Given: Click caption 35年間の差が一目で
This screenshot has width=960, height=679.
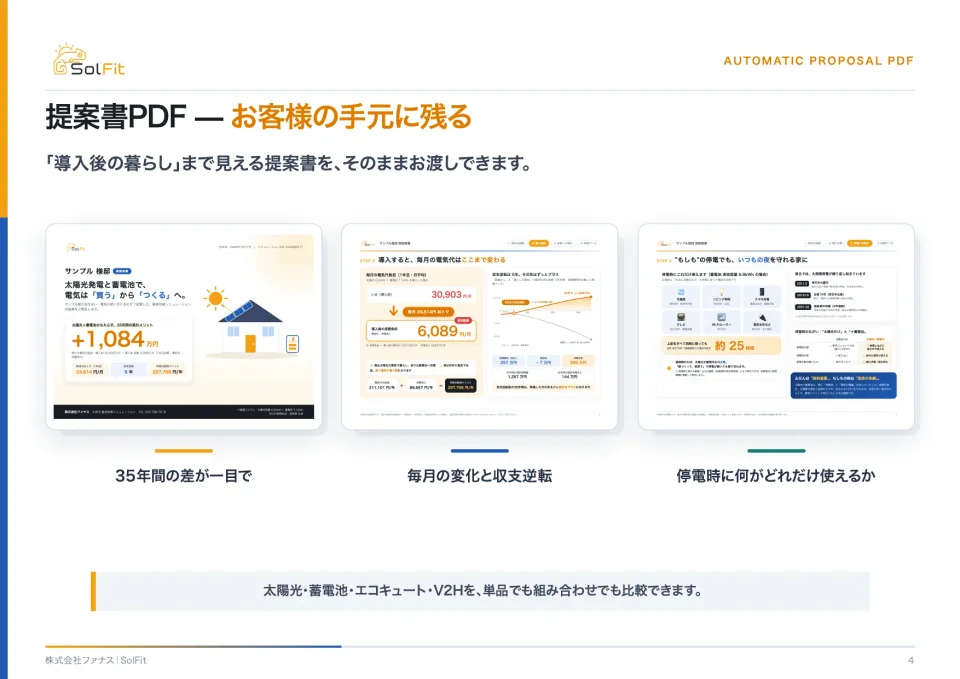Looking at the screenshot, I should 184,476.
